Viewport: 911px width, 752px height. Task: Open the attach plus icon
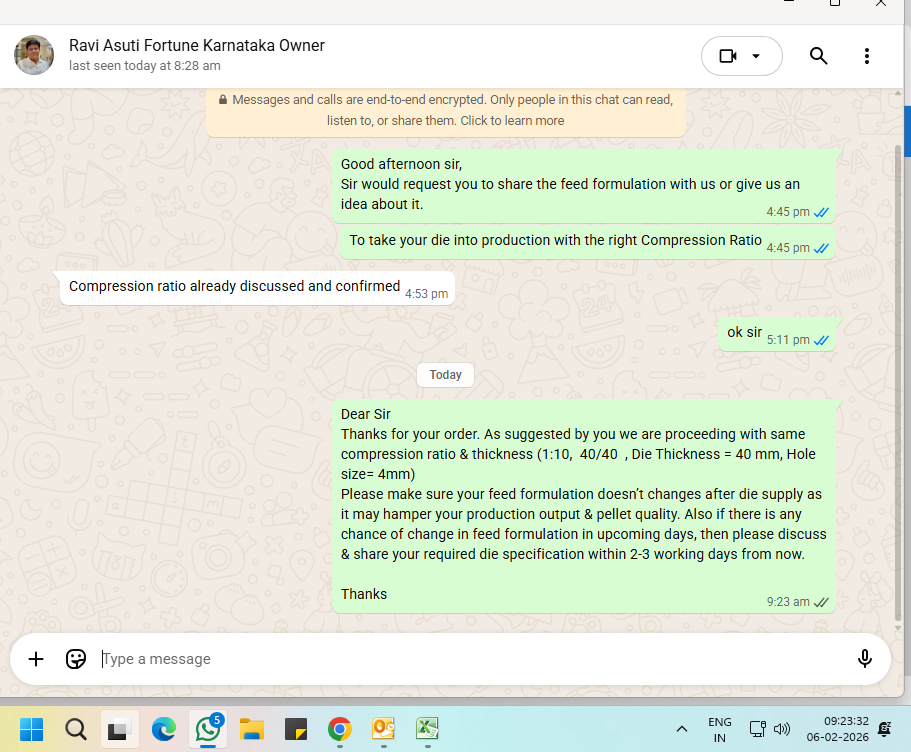(x=36, y=659)
